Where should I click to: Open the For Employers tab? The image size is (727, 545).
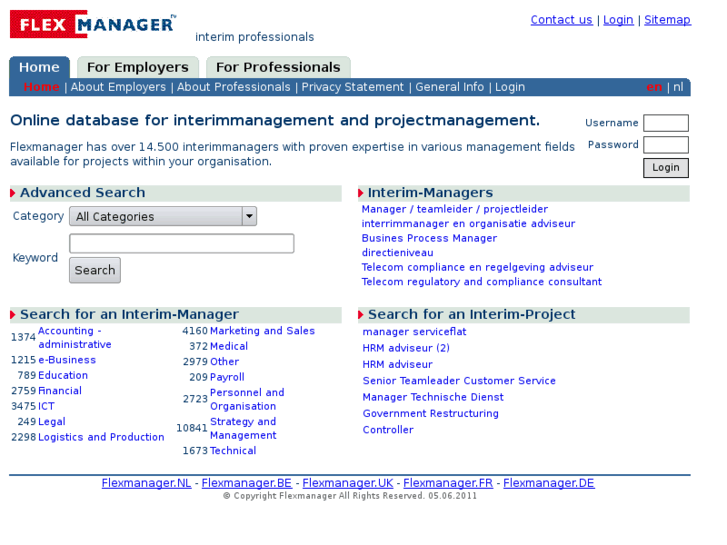click(x=138, y=67)
